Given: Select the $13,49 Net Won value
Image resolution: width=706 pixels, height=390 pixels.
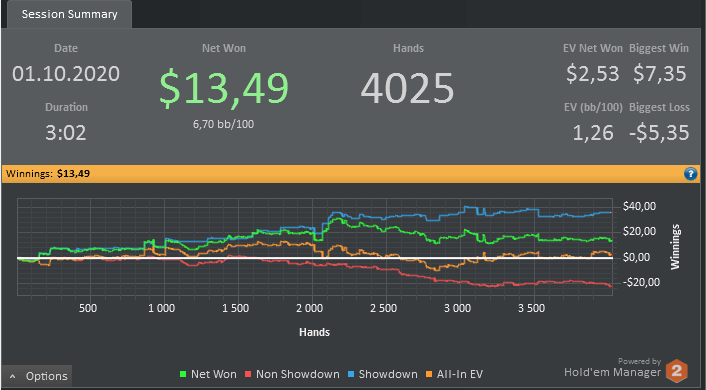Looking at the screenshot, I should pos(224,88).
